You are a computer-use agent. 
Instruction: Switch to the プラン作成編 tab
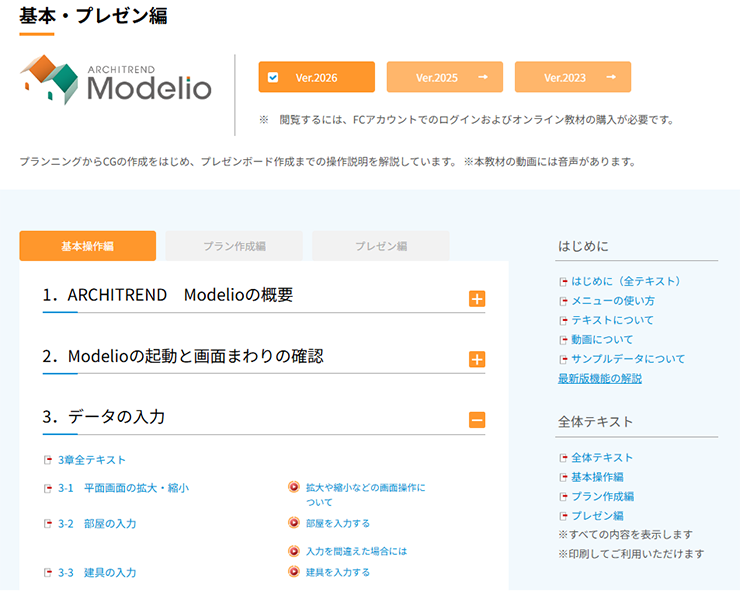(x=234, y=246)
